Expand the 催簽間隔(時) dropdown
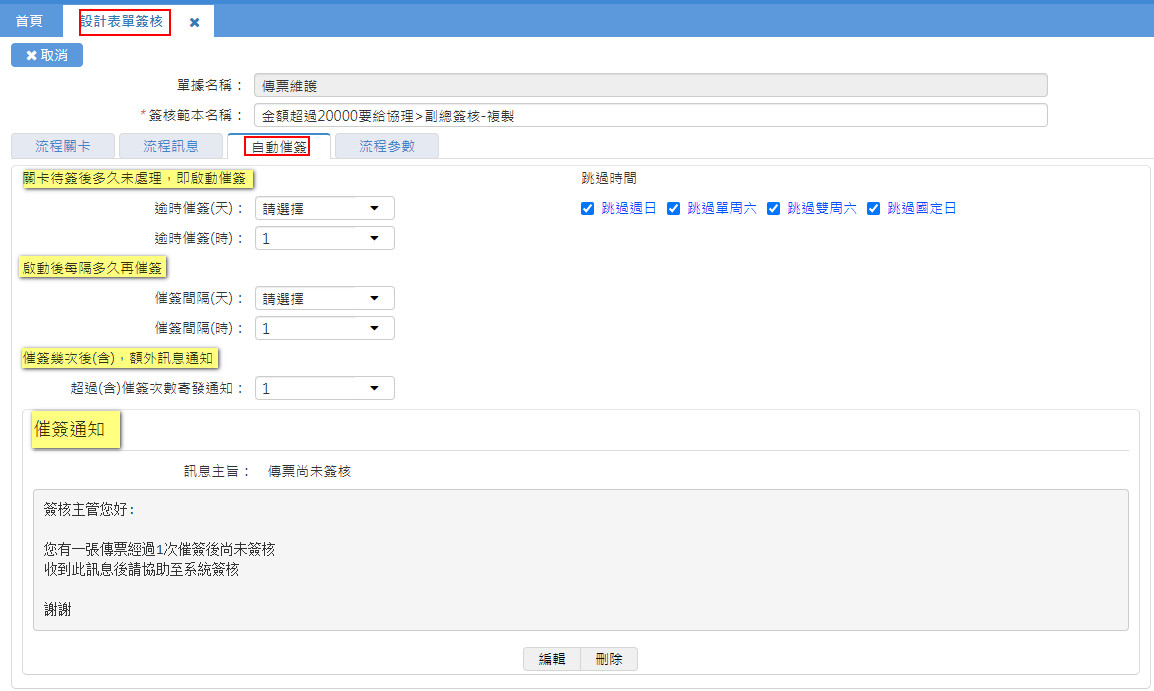 point(325,328)
